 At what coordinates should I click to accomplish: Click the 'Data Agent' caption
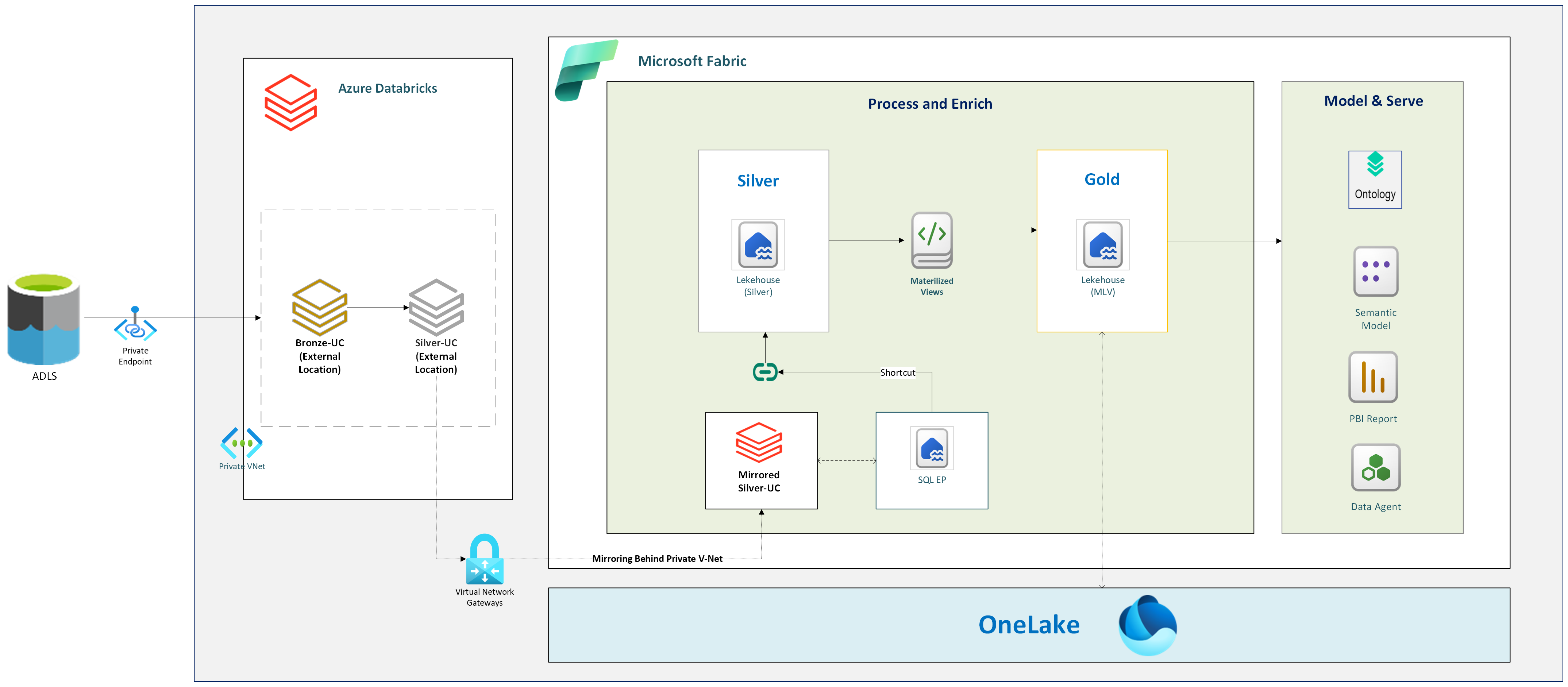tap(1375, 506)
